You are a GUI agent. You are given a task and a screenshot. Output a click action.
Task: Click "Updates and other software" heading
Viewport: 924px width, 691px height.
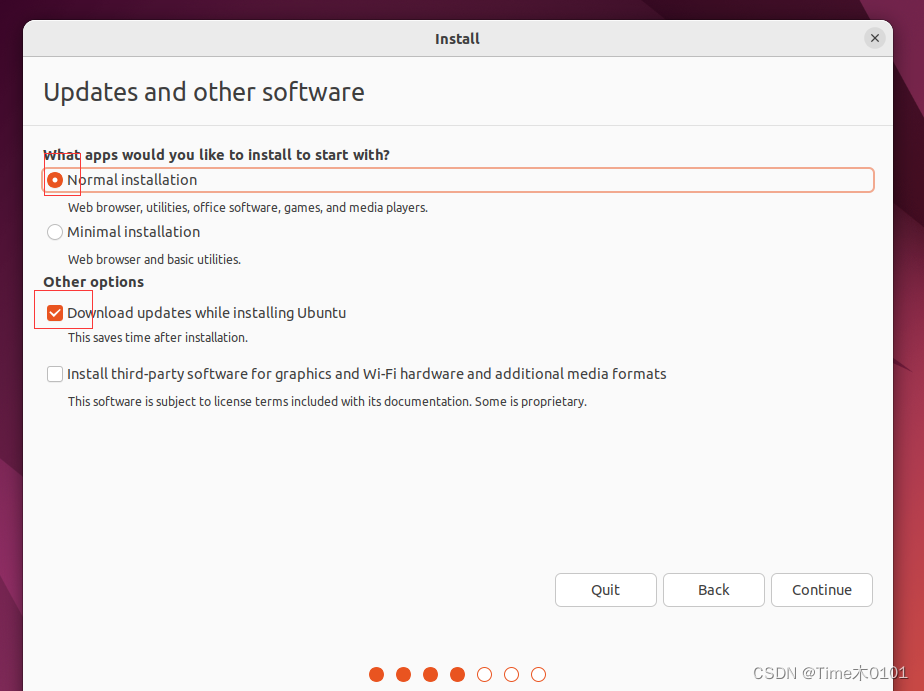point(204,92)
